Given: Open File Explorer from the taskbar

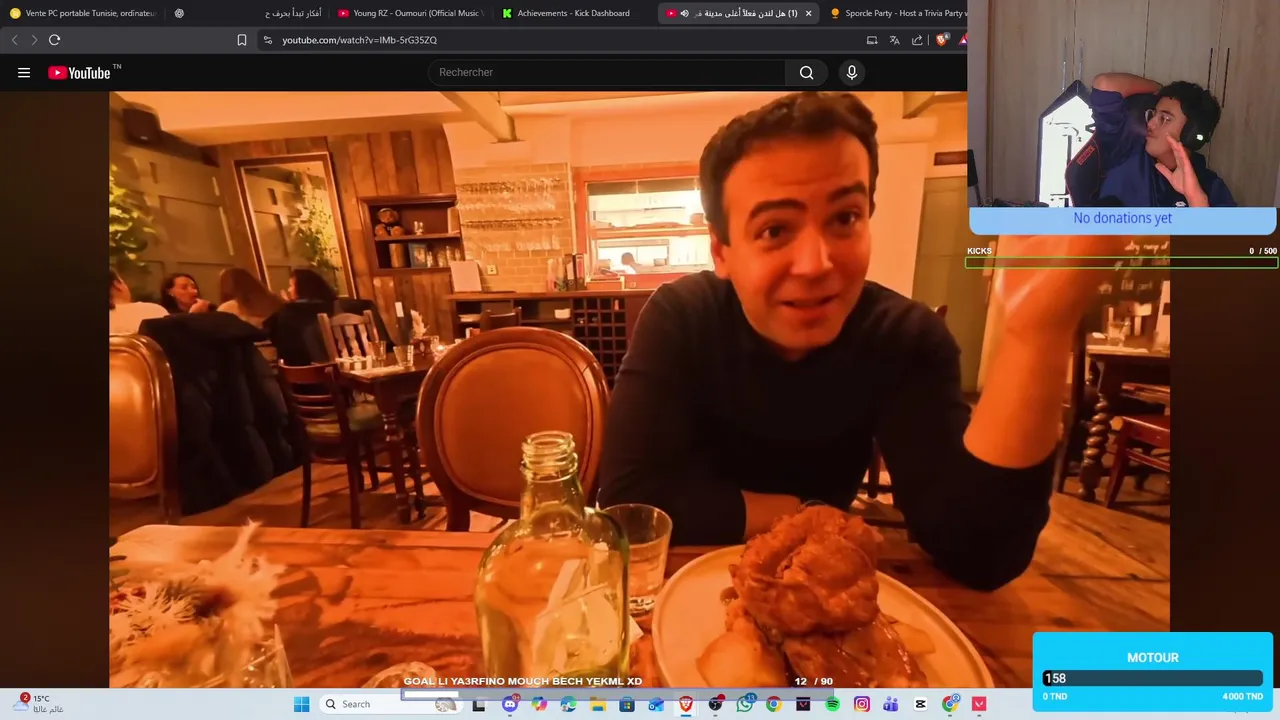Looking at the screenshot, I should click(x=598, y=704).
